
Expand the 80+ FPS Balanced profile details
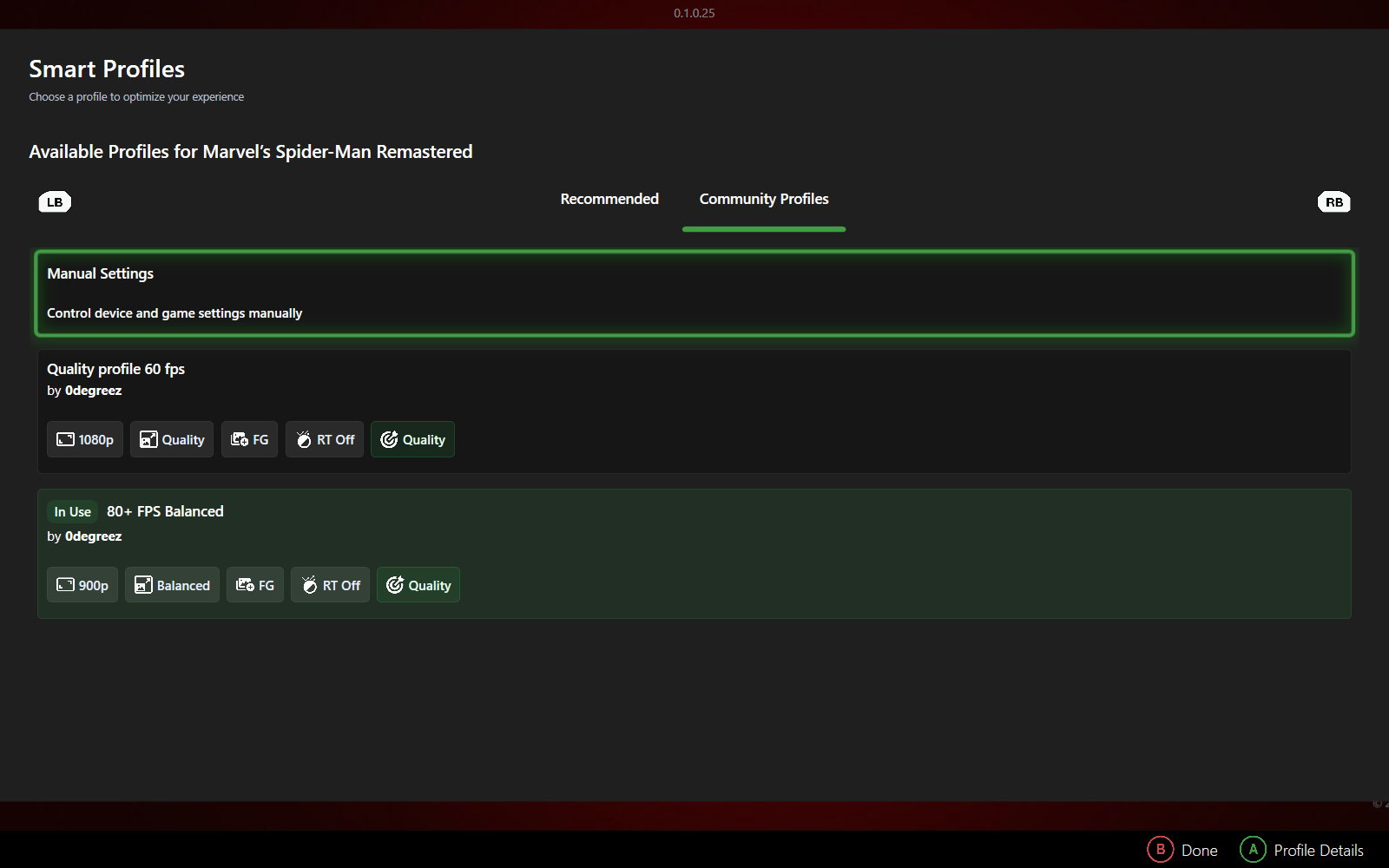(694, 554)
